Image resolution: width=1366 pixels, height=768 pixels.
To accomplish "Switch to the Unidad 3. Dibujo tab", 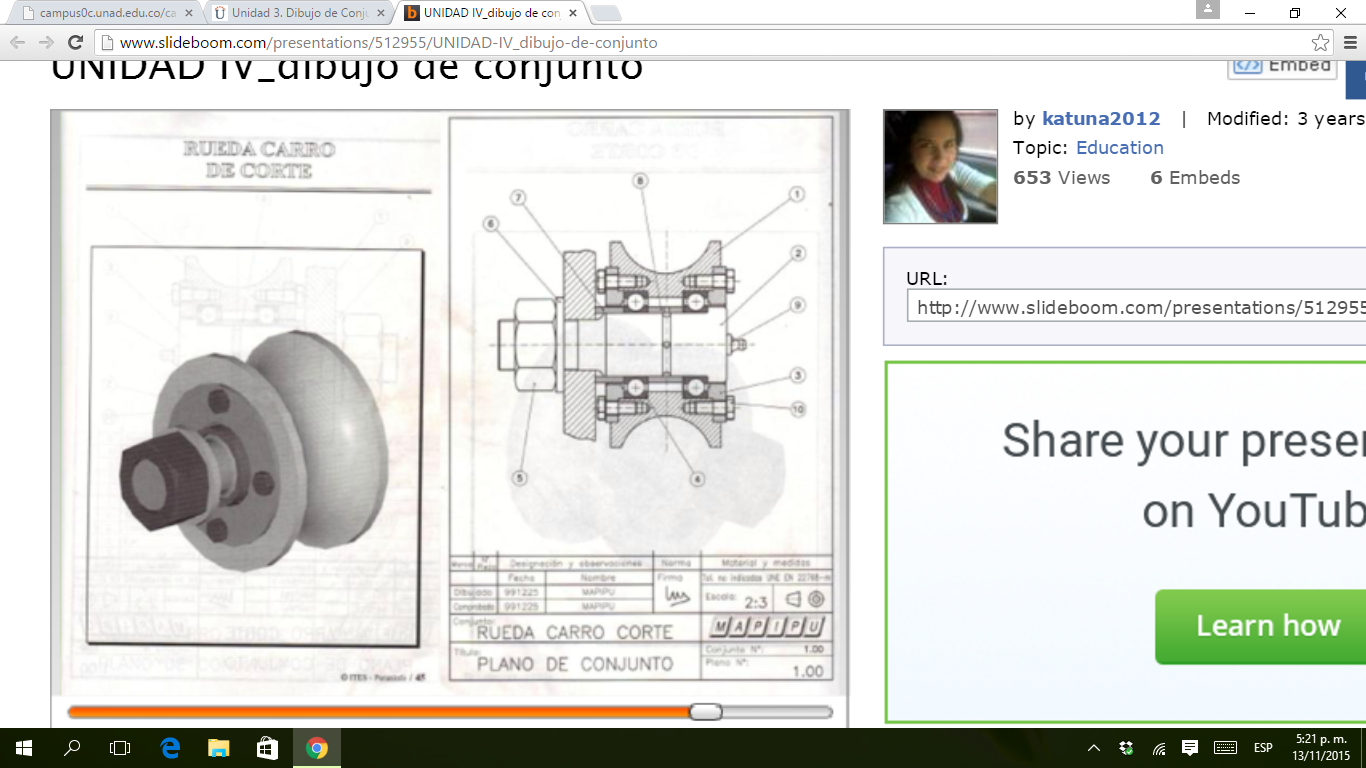I will click(x=292, y=13).
